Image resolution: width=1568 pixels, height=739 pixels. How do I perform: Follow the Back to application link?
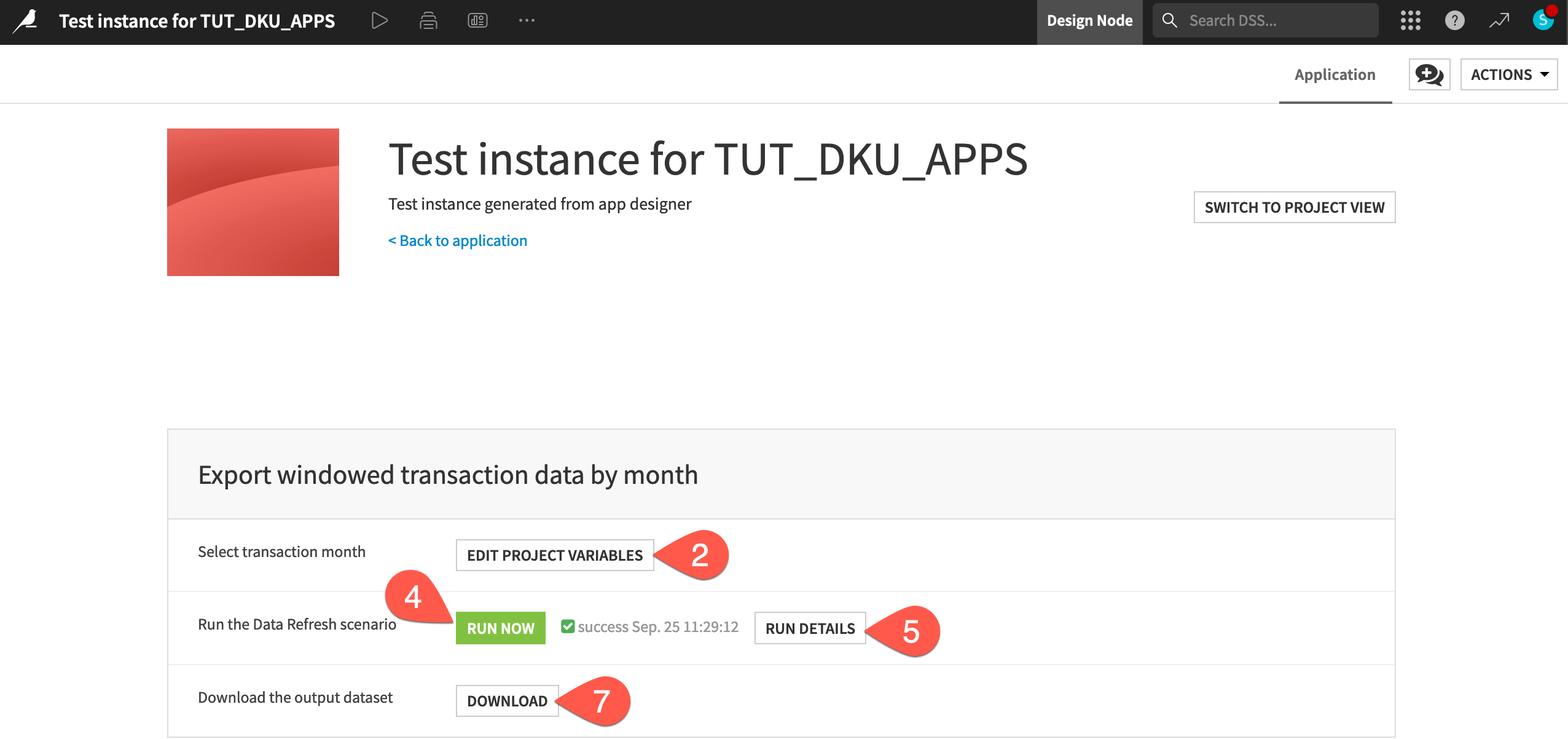coord(457,240)
